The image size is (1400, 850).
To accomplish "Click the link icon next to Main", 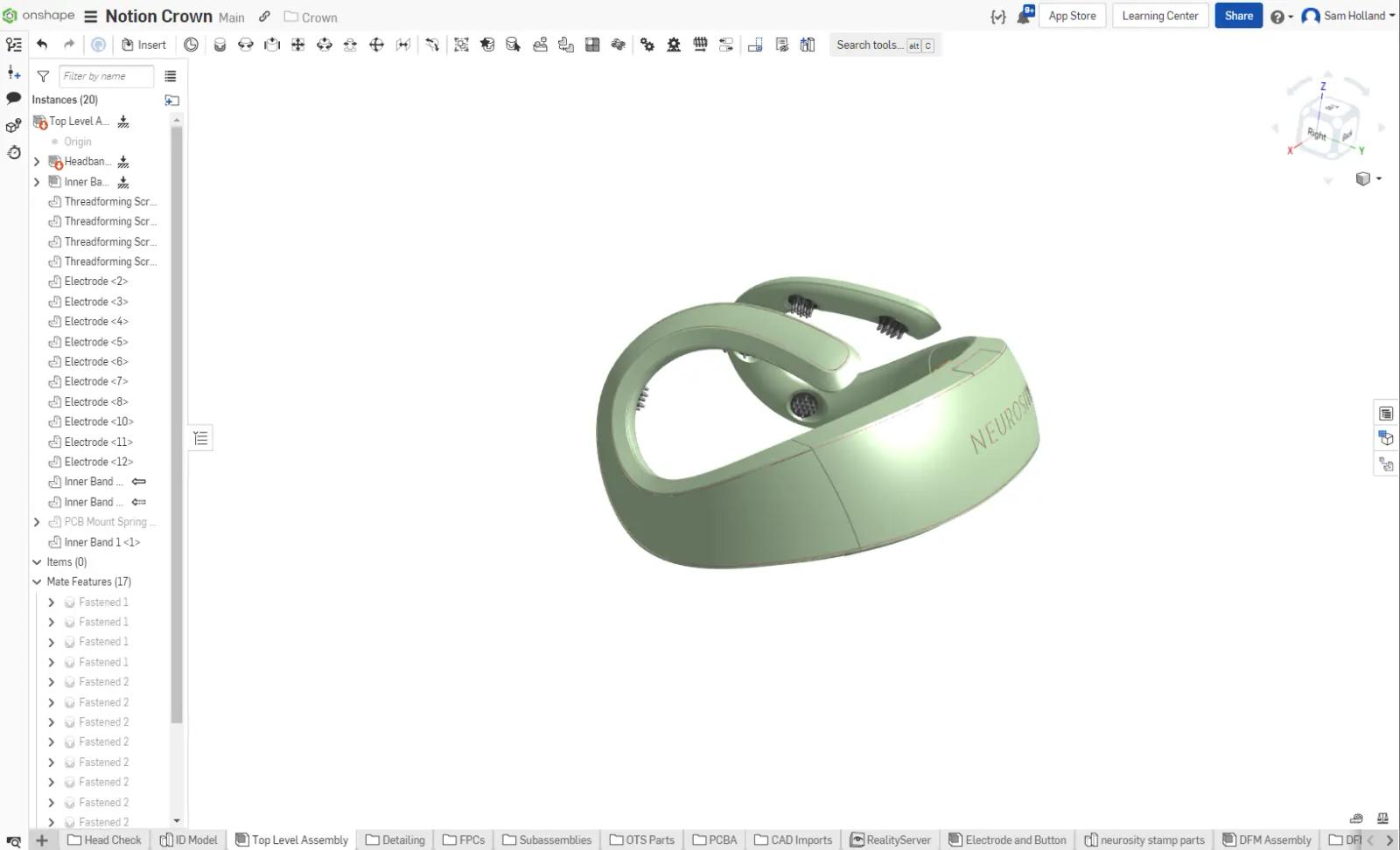I will coord(264,17).
